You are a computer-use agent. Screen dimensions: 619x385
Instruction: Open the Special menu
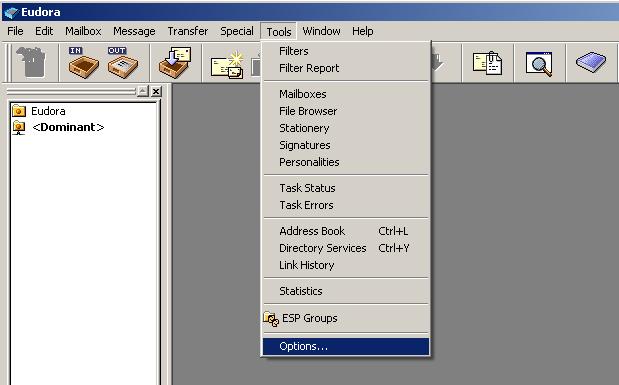pyautogui.click(x=237, y=31)
